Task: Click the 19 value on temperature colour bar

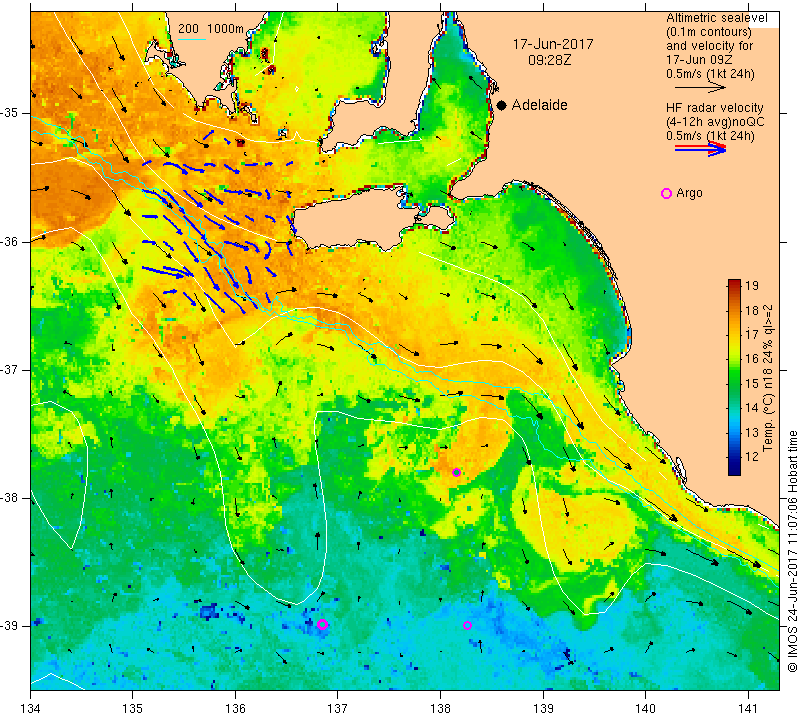Action: [x=752, y=286]
